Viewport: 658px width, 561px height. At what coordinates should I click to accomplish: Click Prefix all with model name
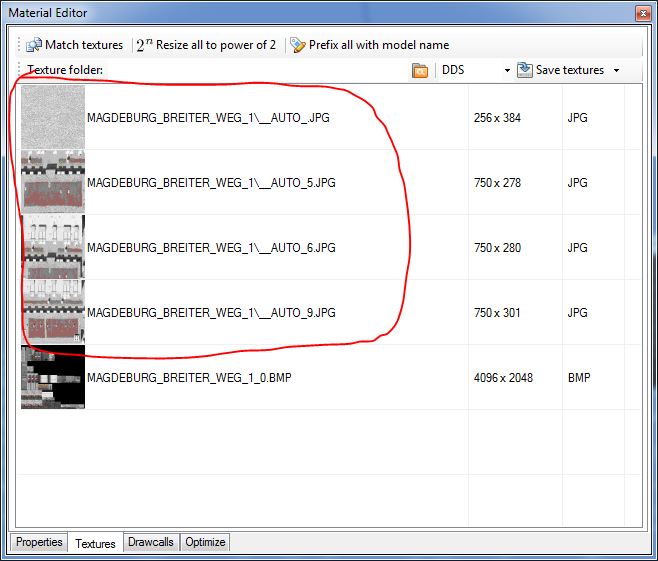(x=369, y=45)
